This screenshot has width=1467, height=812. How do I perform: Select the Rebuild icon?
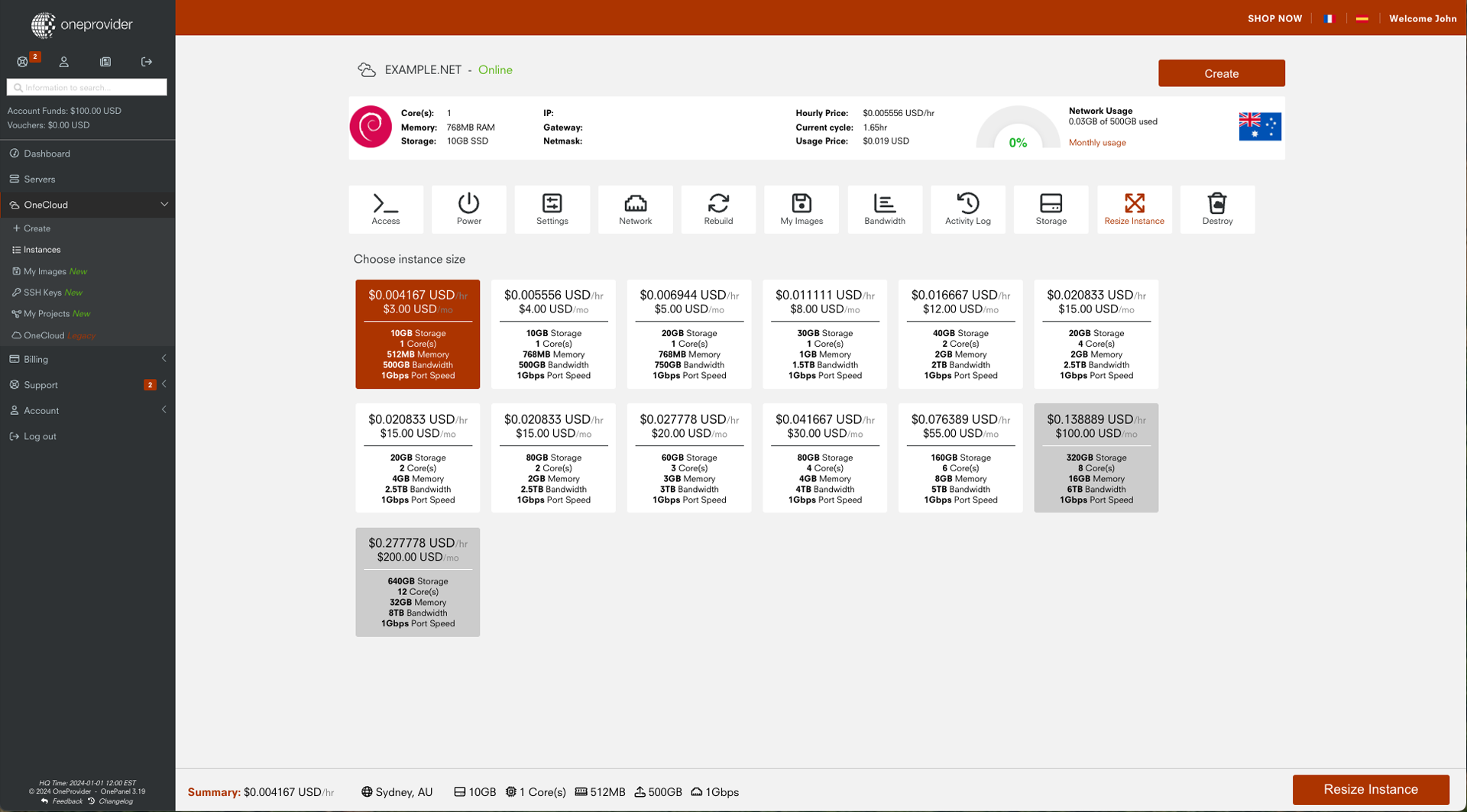717,209
